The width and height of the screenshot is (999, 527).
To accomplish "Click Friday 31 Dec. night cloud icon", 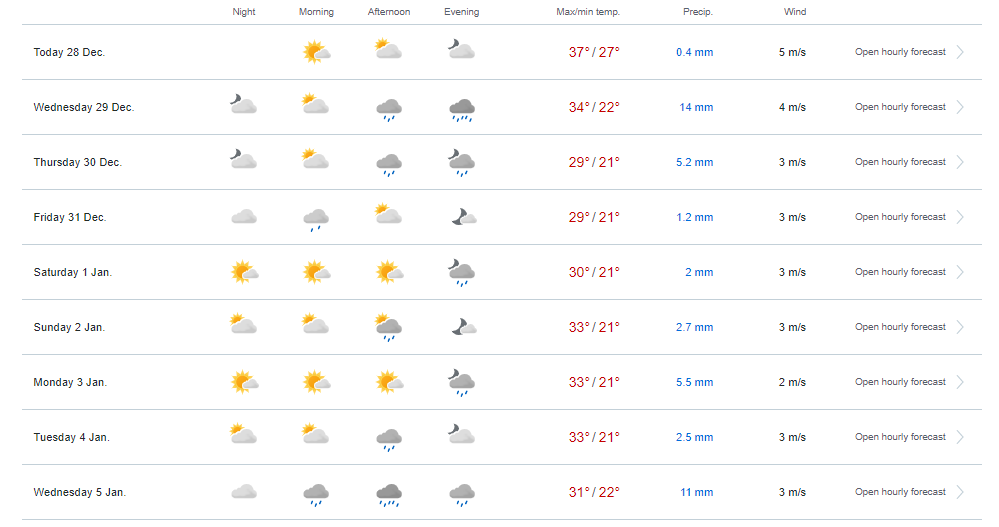I will [243, 216].
